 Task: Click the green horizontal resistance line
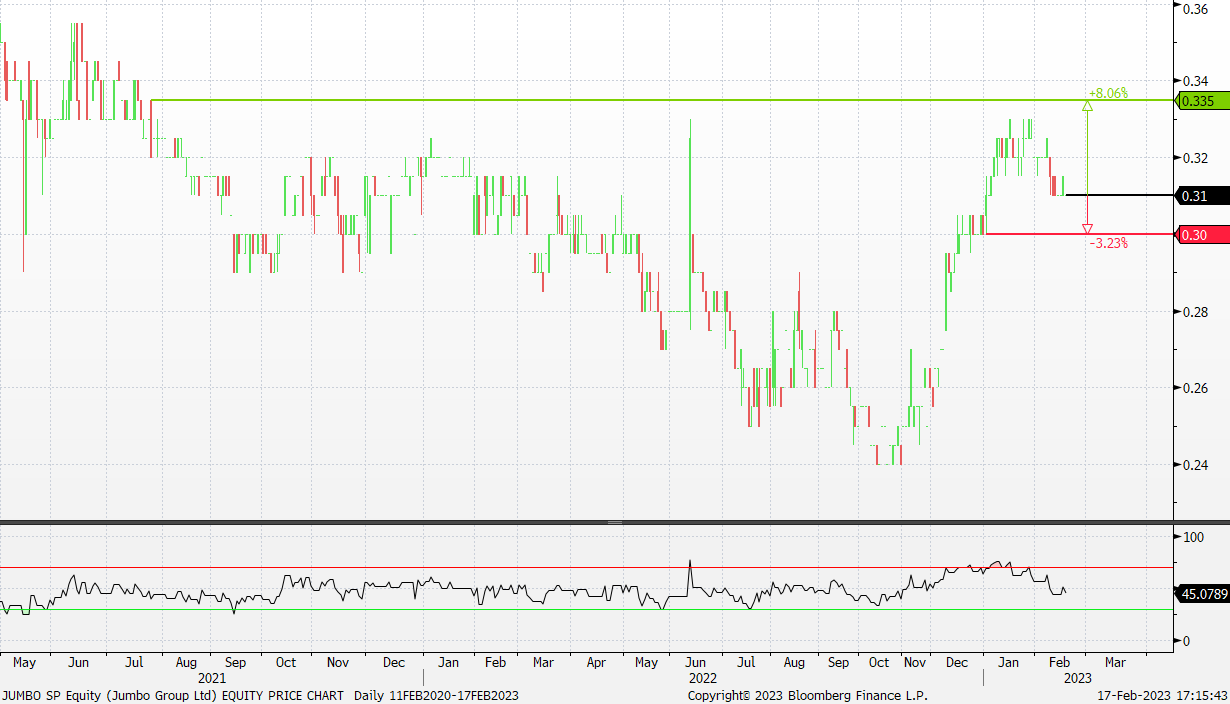(x=600, y=100)
